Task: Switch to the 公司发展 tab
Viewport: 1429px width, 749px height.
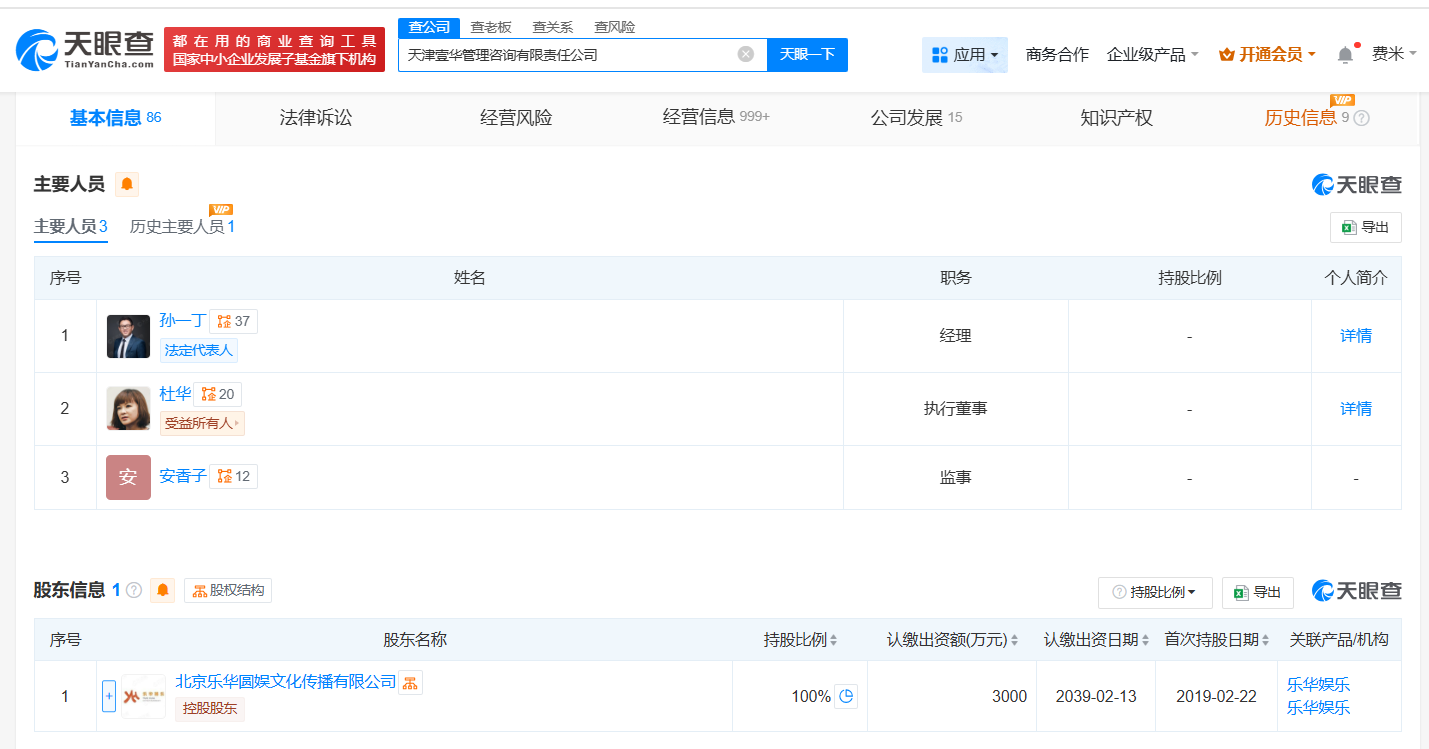Action: point(916,118)
